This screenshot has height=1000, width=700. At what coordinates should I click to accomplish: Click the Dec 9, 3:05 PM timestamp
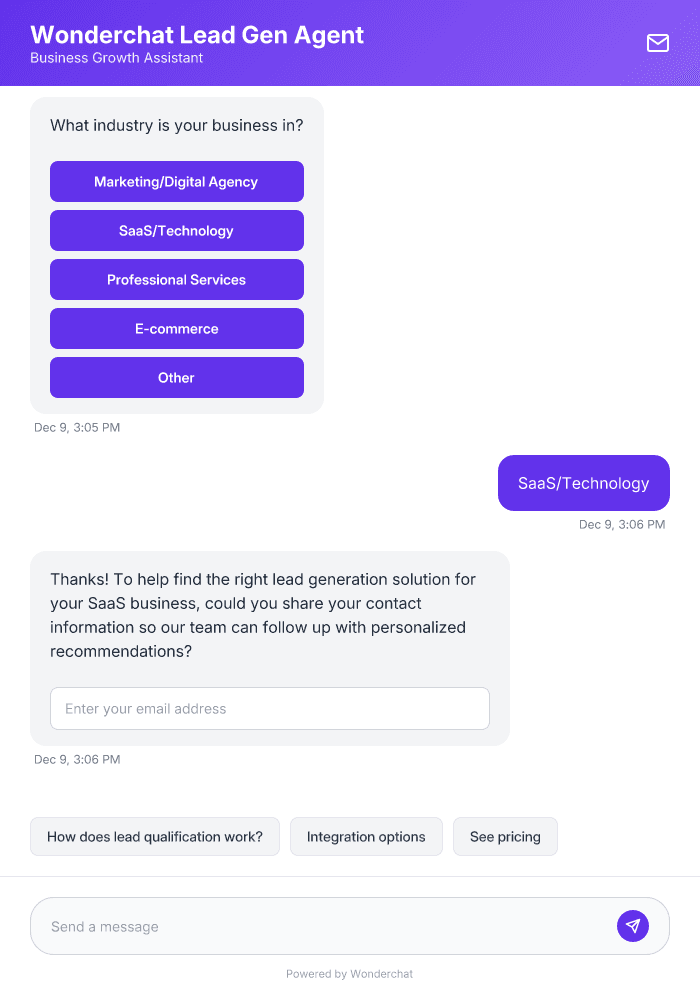tap(76, 427)
